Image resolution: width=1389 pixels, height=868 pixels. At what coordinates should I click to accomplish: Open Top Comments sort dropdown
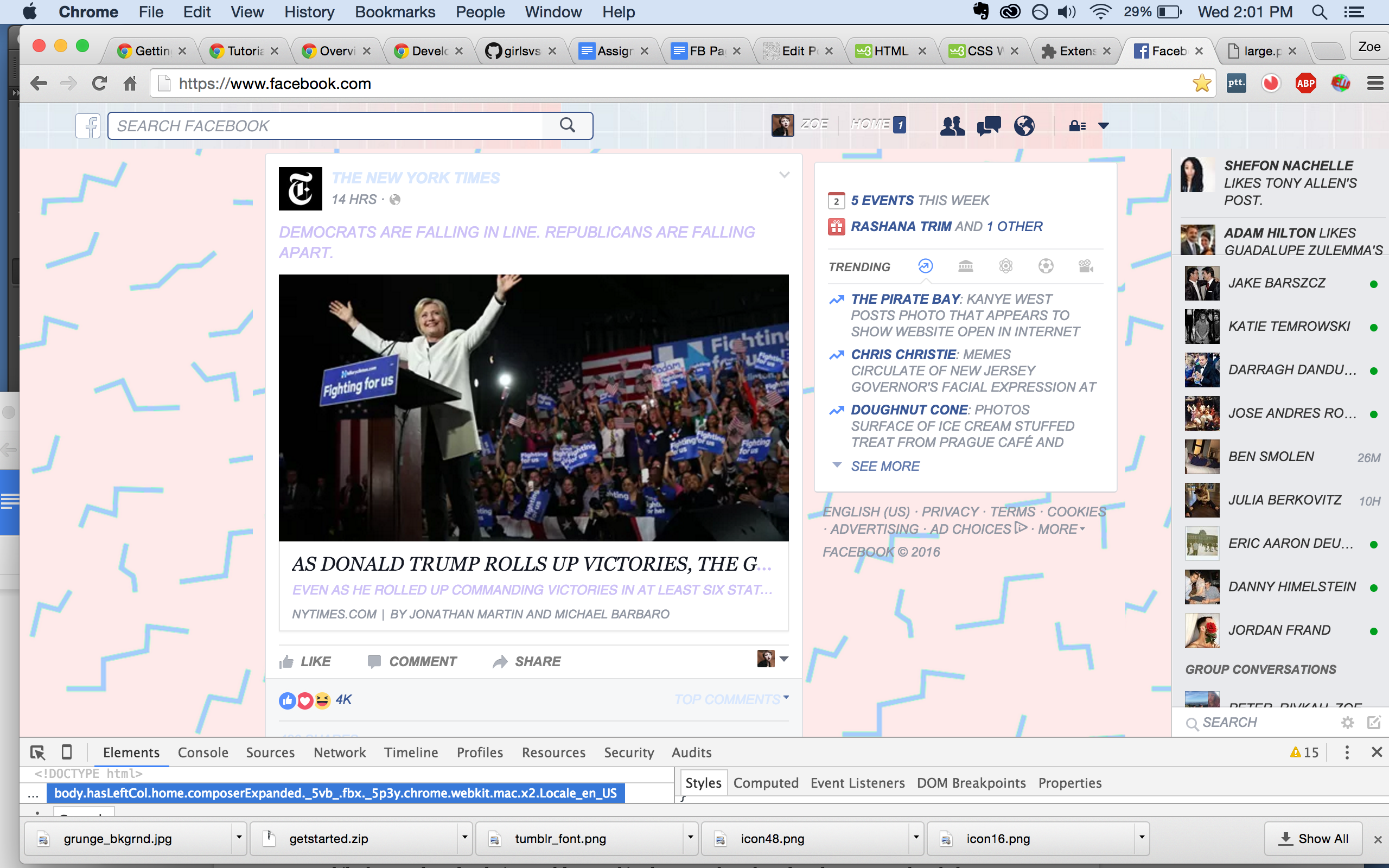tap(731, 699)
